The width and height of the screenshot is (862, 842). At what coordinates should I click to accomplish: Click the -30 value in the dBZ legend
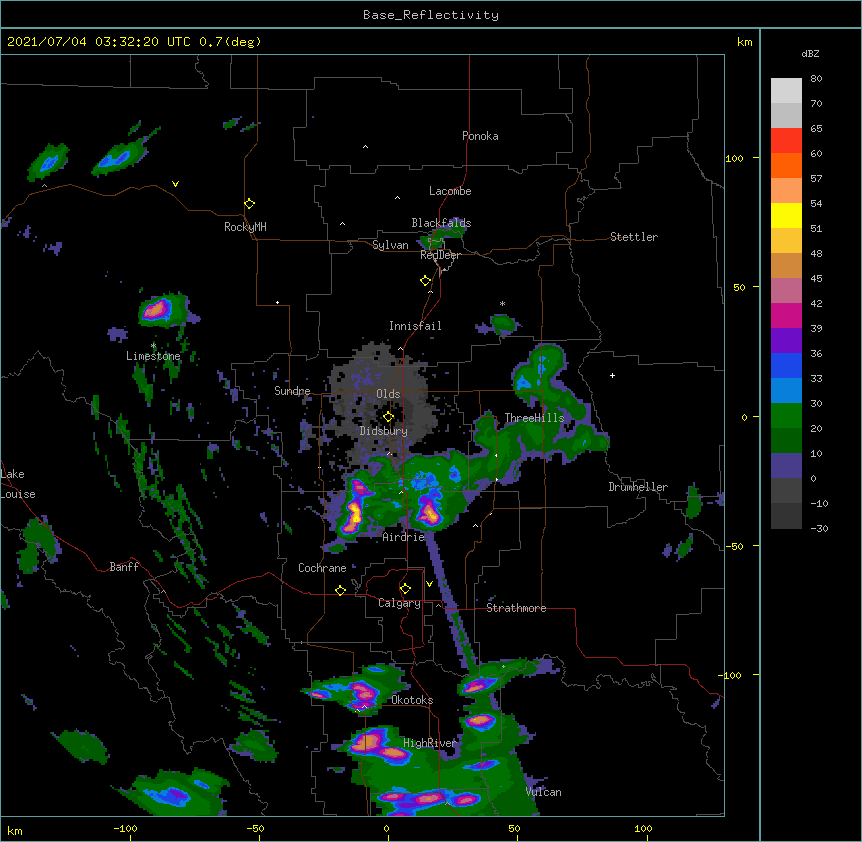[819, 528]
